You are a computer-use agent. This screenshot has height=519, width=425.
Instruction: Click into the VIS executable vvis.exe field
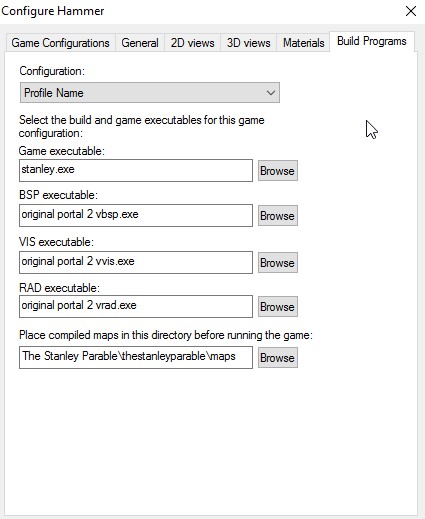pyautogui.click(x=136, y=262)
